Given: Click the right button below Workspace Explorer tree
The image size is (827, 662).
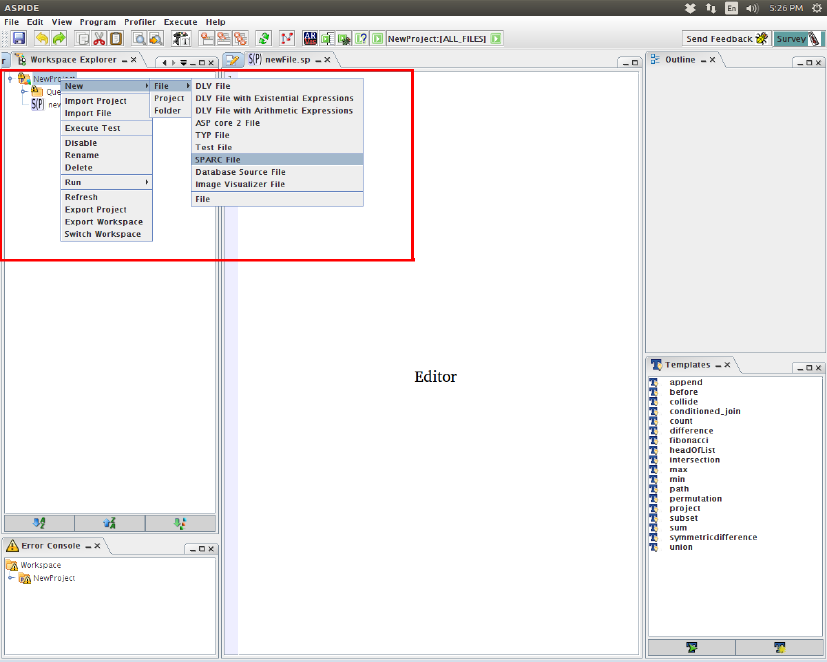Looking at the screenshot, I should [180, 523].
